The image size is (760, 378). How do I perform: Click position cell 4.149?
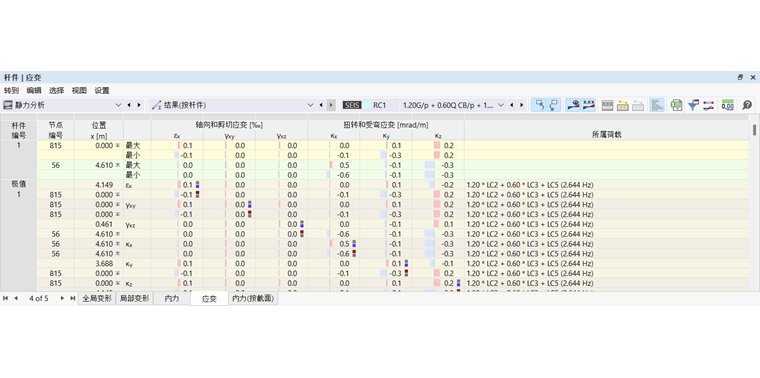[x=99, y=185]
